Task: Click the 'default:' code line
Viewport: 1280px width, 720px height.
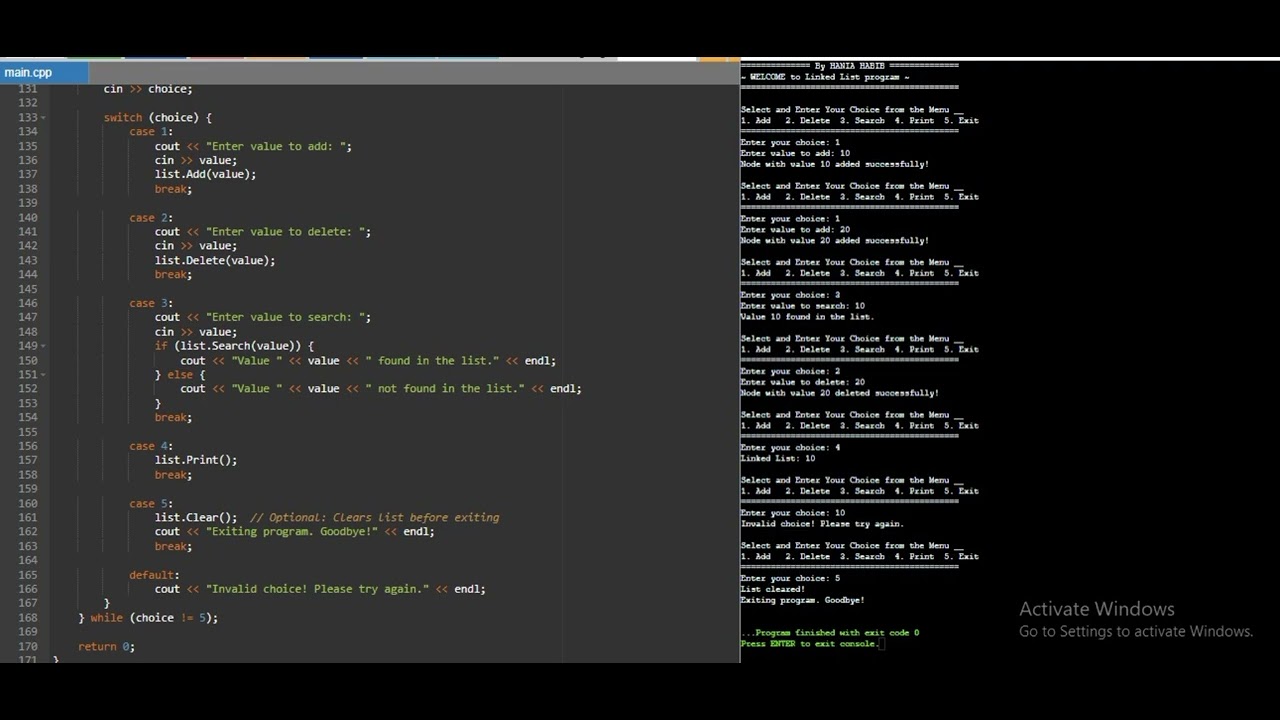Action: 154,575
